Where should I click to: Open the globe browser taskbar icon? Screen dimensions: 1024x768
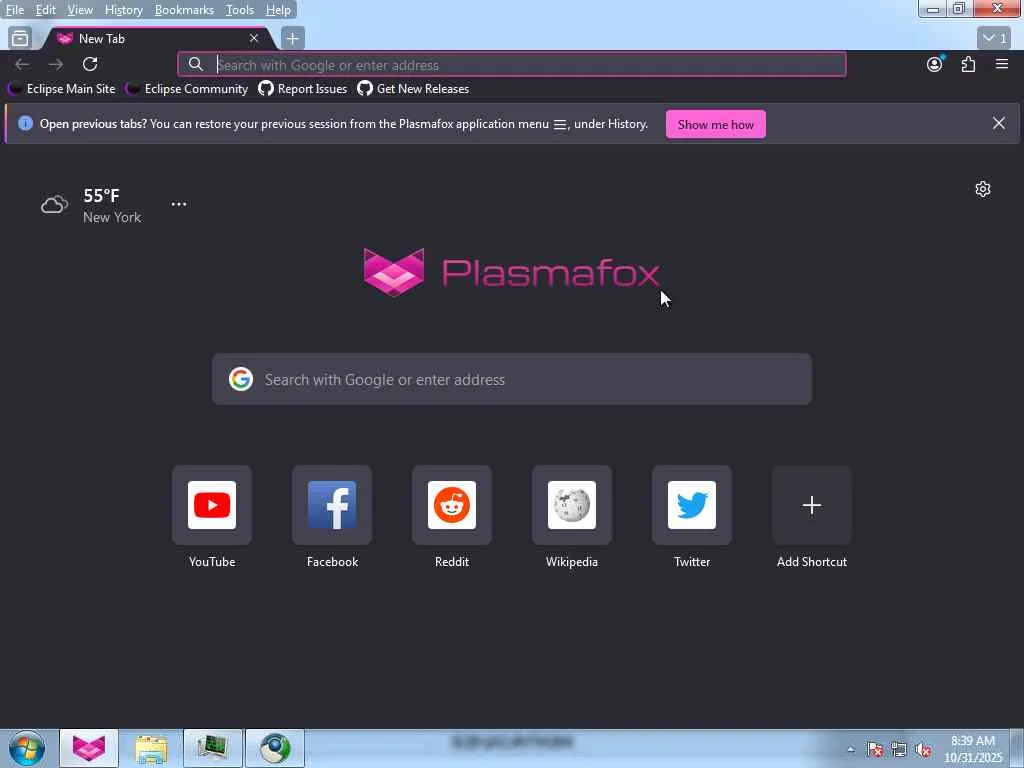tap(275, 748)
